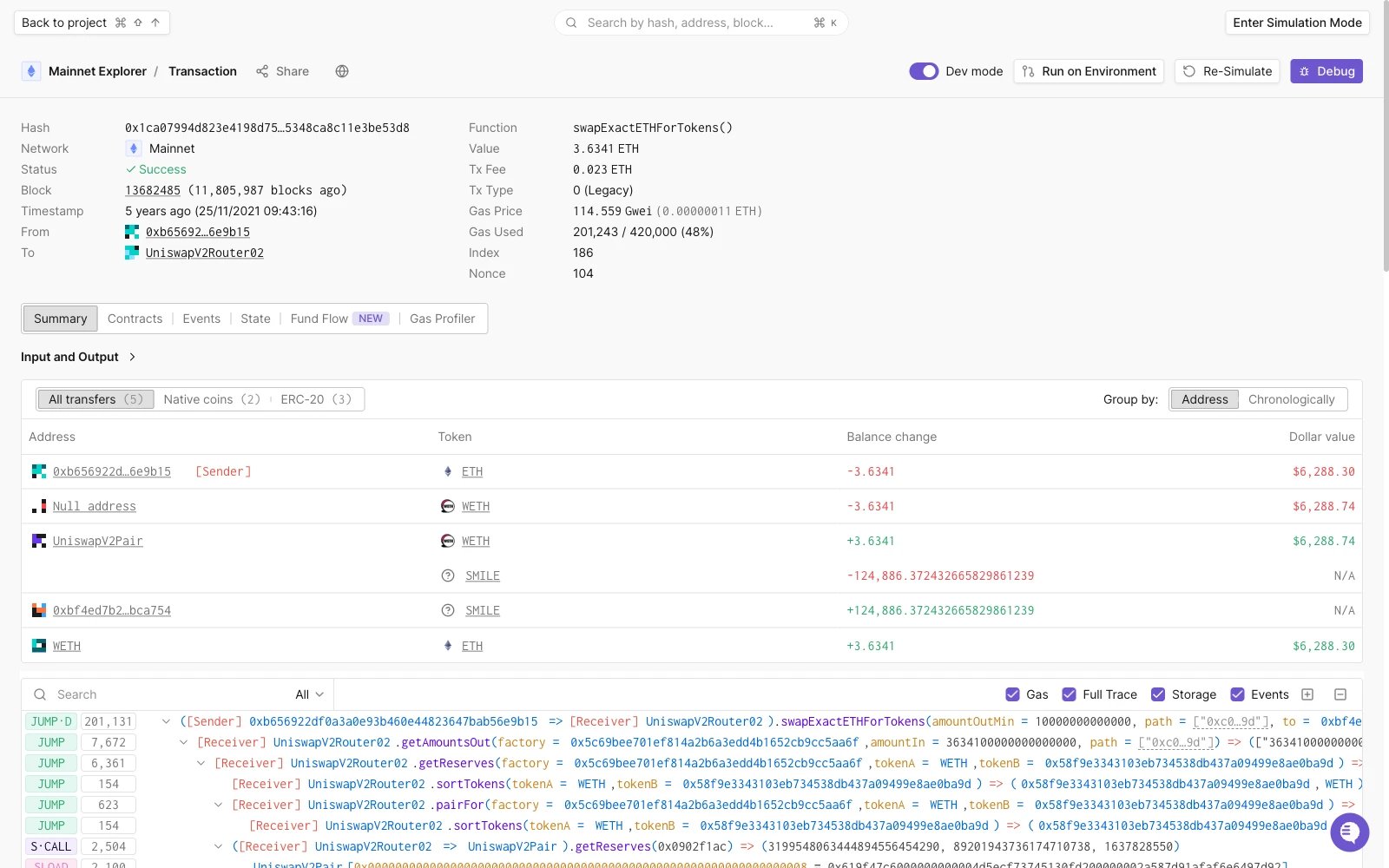Click the UniswapV2Pair identicon
This screenshot has height=868, width=1389.
click(39, 541)
